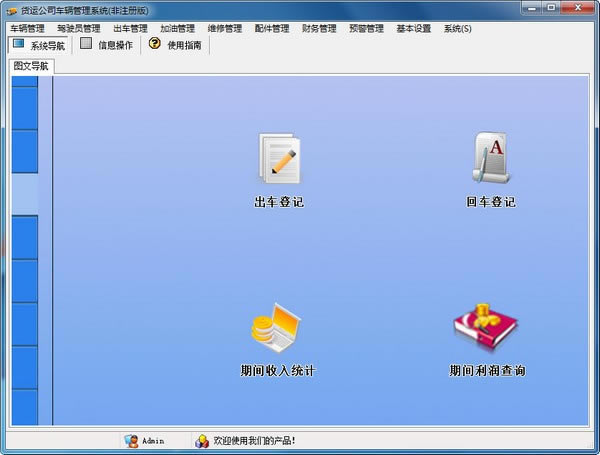600x455 pixels.
Task: Maximize the application window
Action: tap(551, 7)
